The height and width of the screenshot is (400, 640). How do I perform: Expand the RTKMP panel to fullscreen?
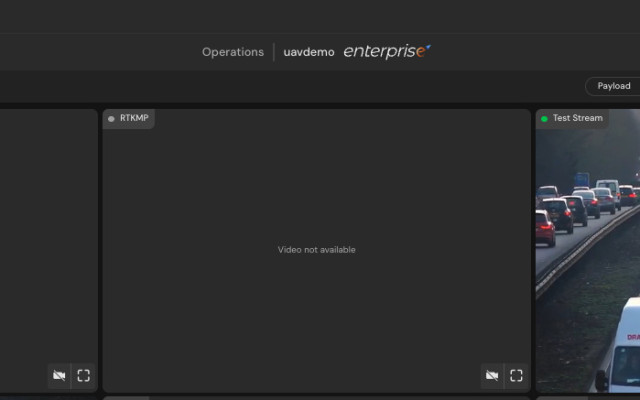point(516,376)
